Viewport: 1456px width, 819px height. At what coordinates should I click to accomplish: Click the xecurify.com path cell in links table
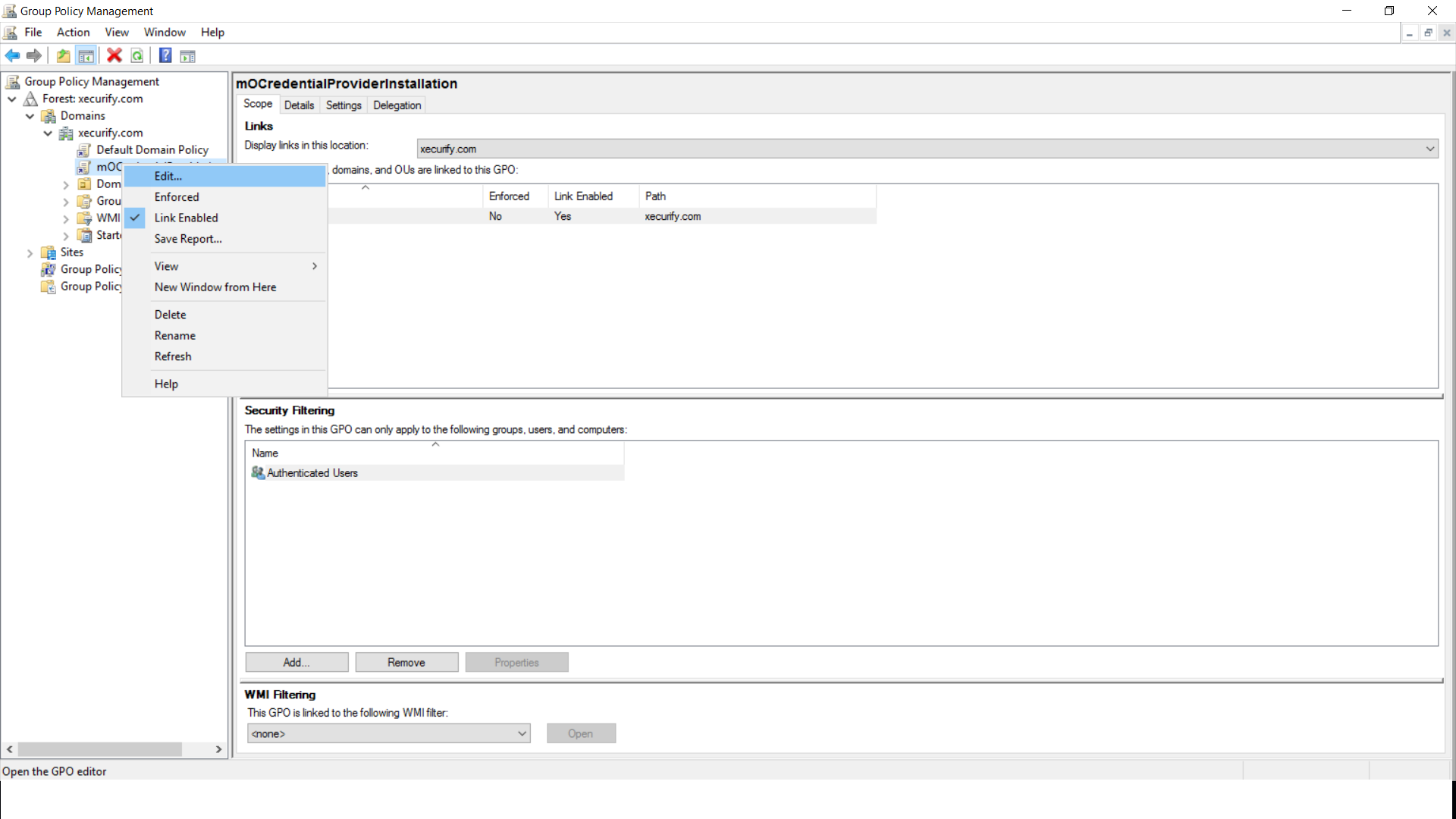tap(673, 216)
